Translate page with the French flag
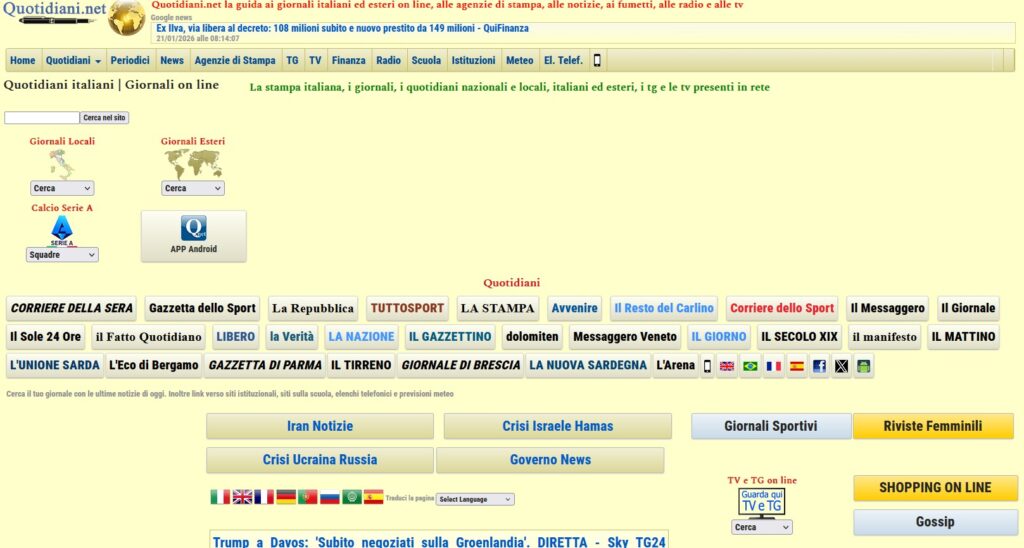The width and height of the screenshot is (1024, 548). tap(264, 497)
